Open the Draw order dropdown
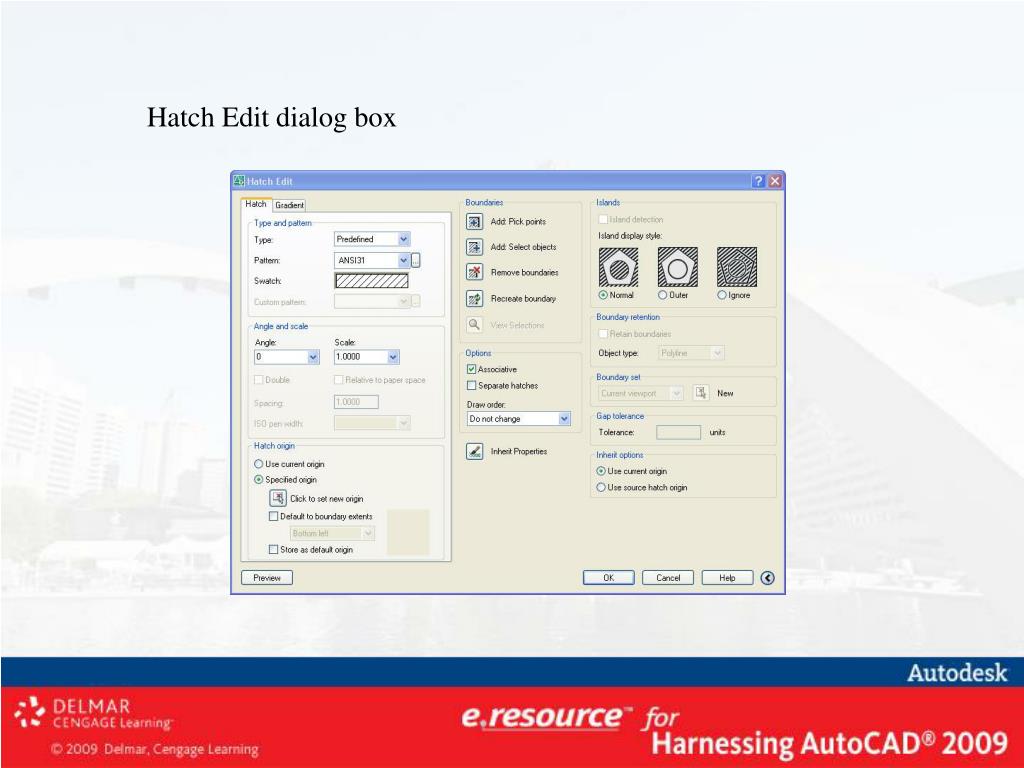Screen dimensions: 1024x768 tap(519, 419)
